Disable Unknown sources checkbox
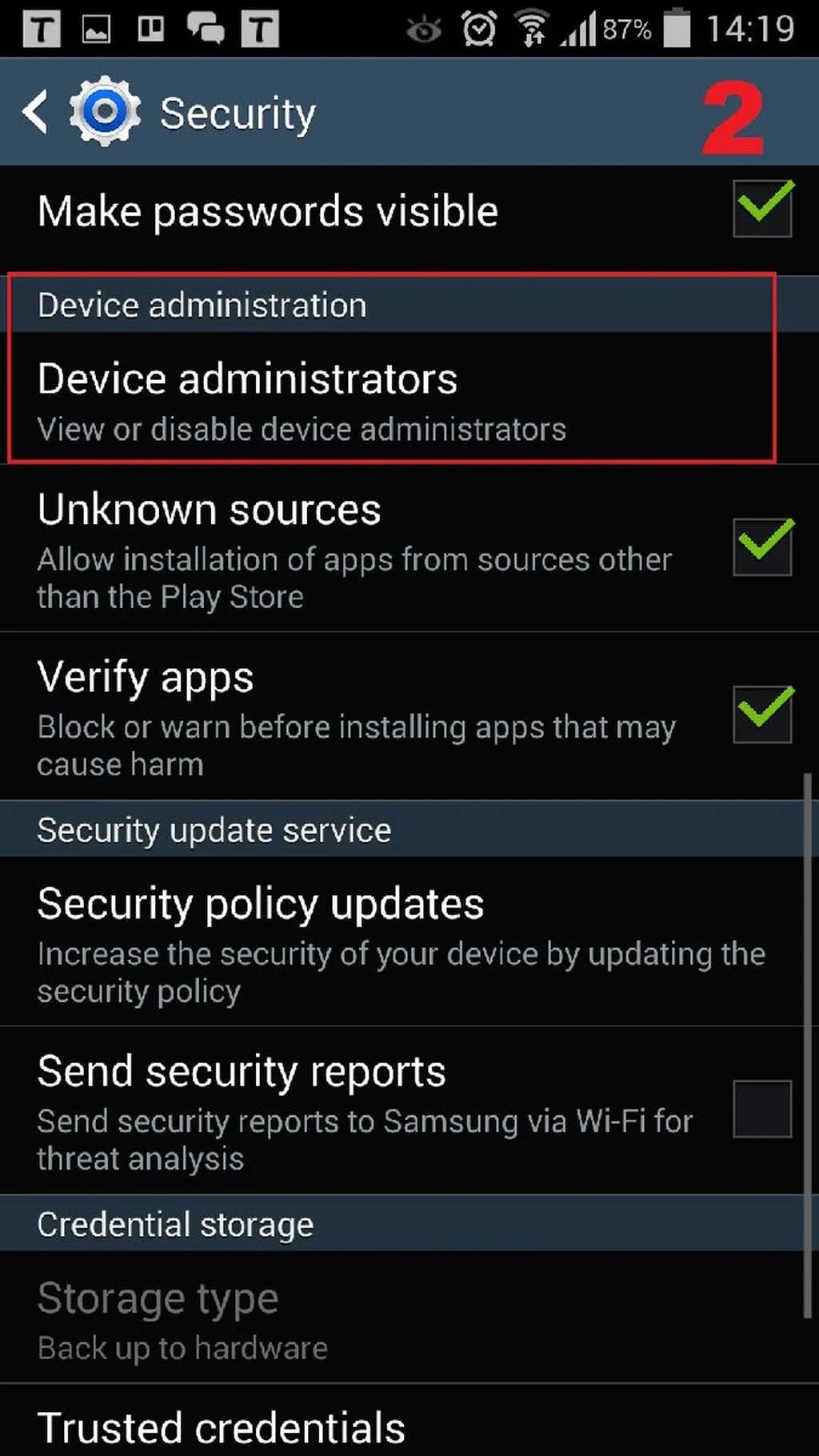 coord(763,546)
